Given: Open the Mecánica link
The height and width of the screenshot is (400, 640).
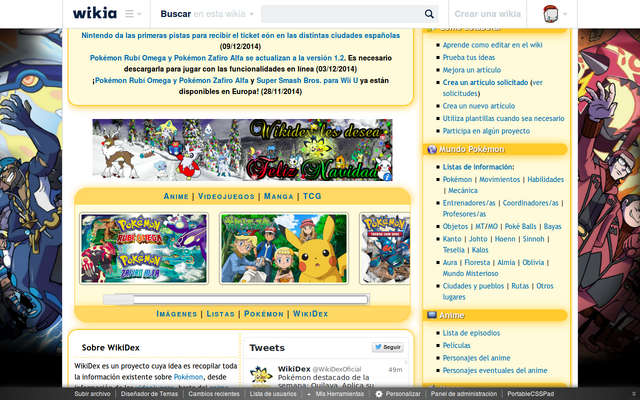Looking at the screenshot, I should (x=463, y=191).
